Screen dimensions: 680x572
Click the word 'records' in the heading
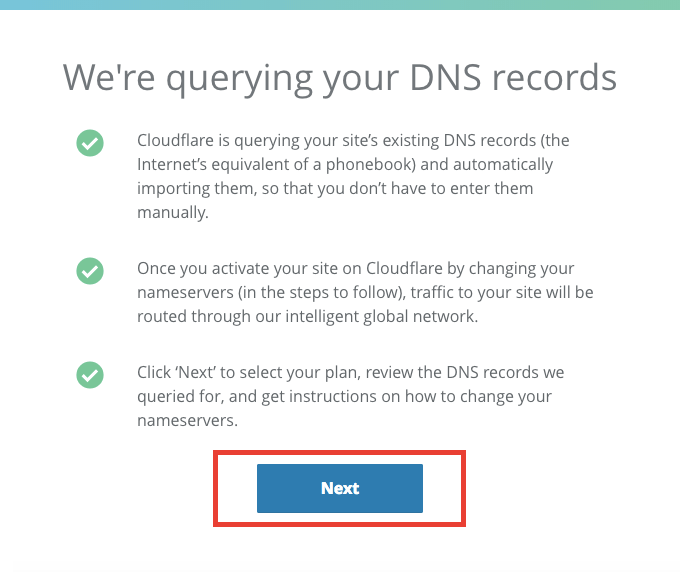(x=554, y=77)
